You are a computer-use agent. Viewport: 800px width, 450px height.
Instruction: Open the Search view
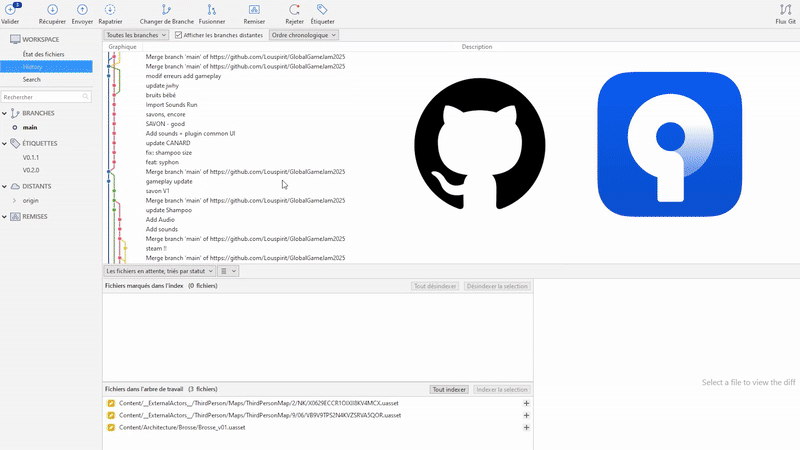tap(31, 80)
